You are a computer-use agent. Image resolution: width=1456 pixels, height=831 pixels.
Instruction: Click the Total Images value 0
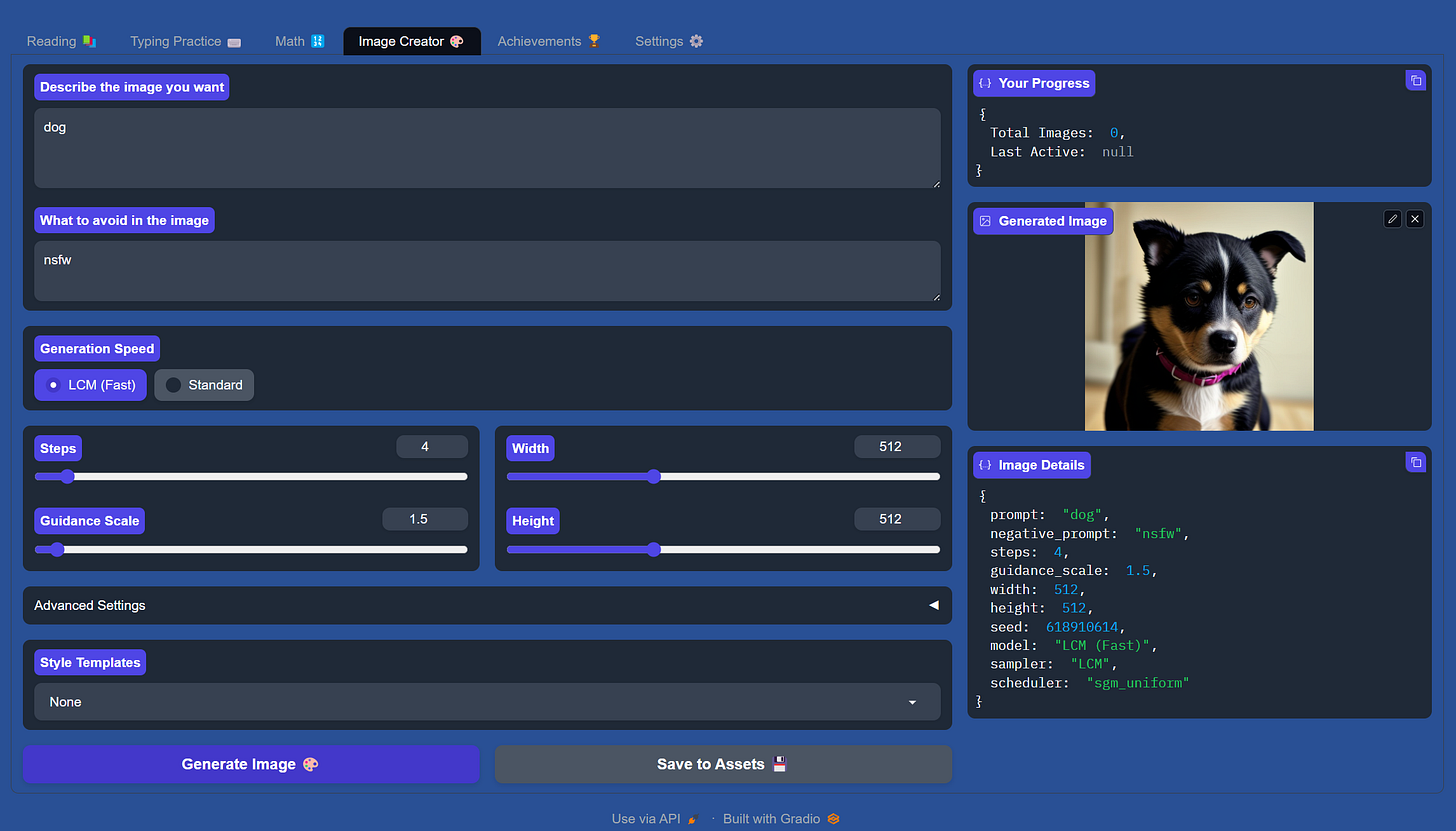point(1113,133)
